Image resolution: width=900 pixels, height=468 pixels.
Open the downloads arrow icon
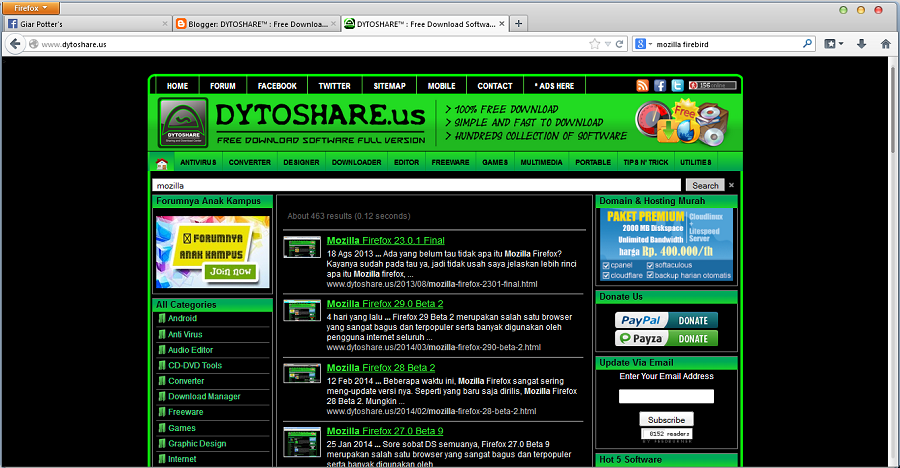tap(861, 44)
